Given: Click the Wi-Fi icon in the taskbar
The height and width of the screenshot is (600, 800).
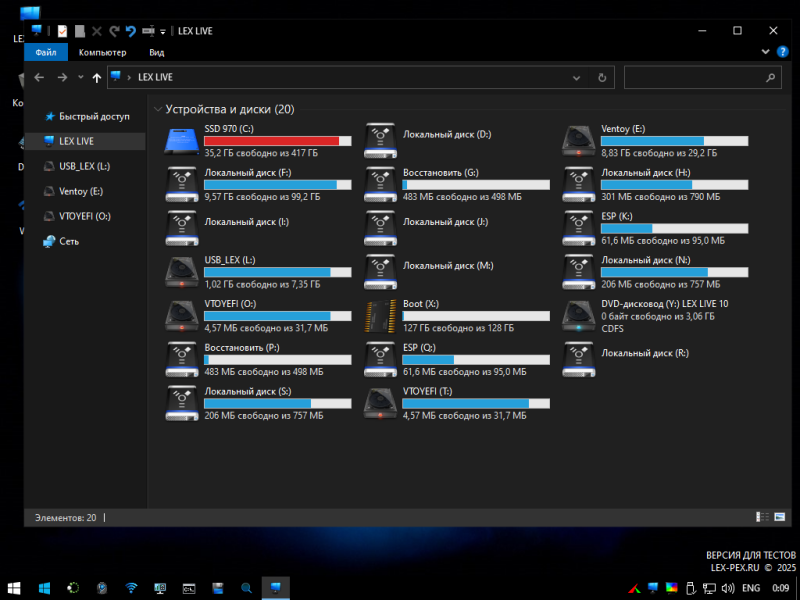Looking at the screenshot, I should click(131, 587).
